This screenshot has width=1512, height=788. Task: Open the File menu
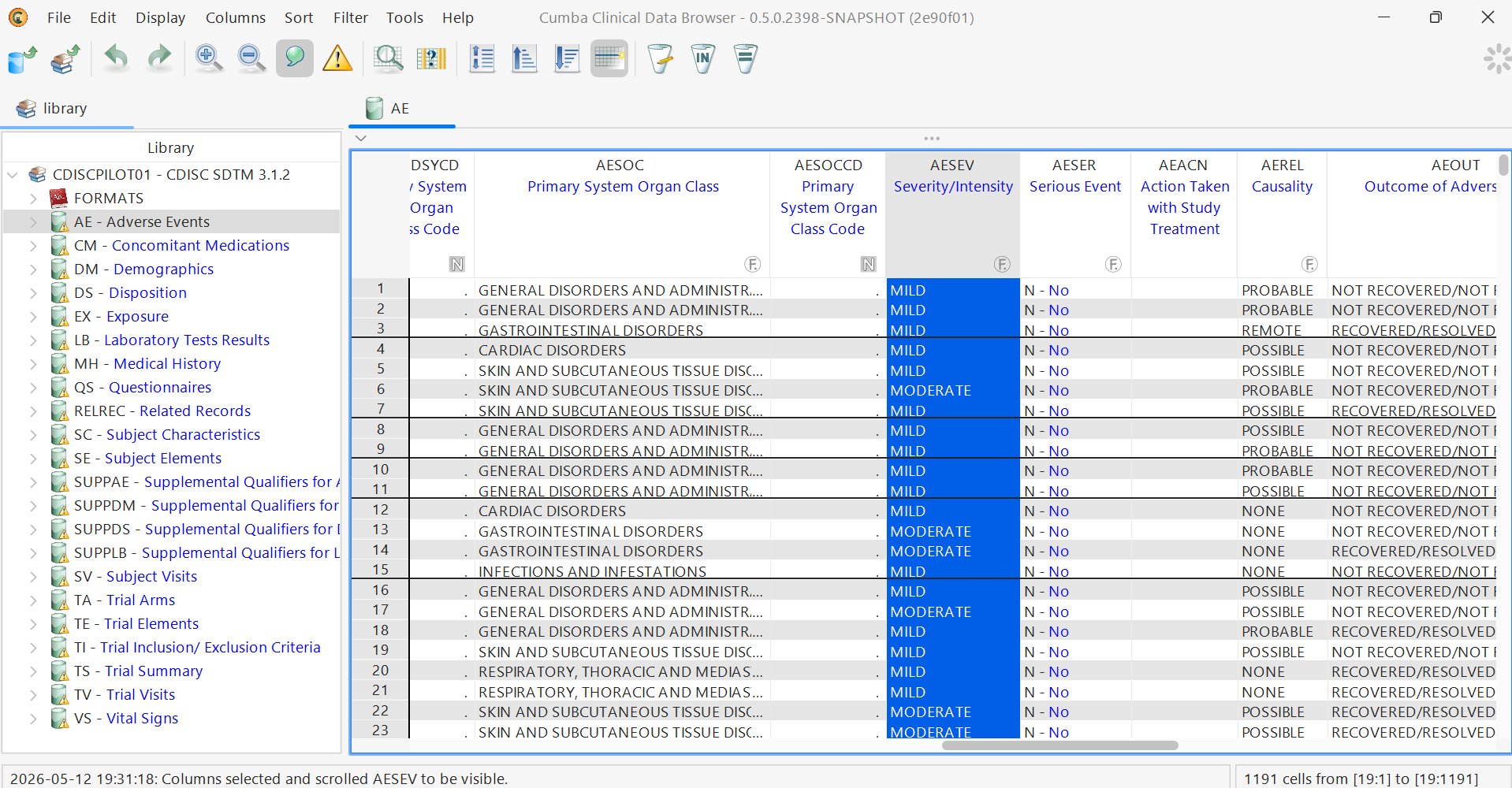click(59, 17)
